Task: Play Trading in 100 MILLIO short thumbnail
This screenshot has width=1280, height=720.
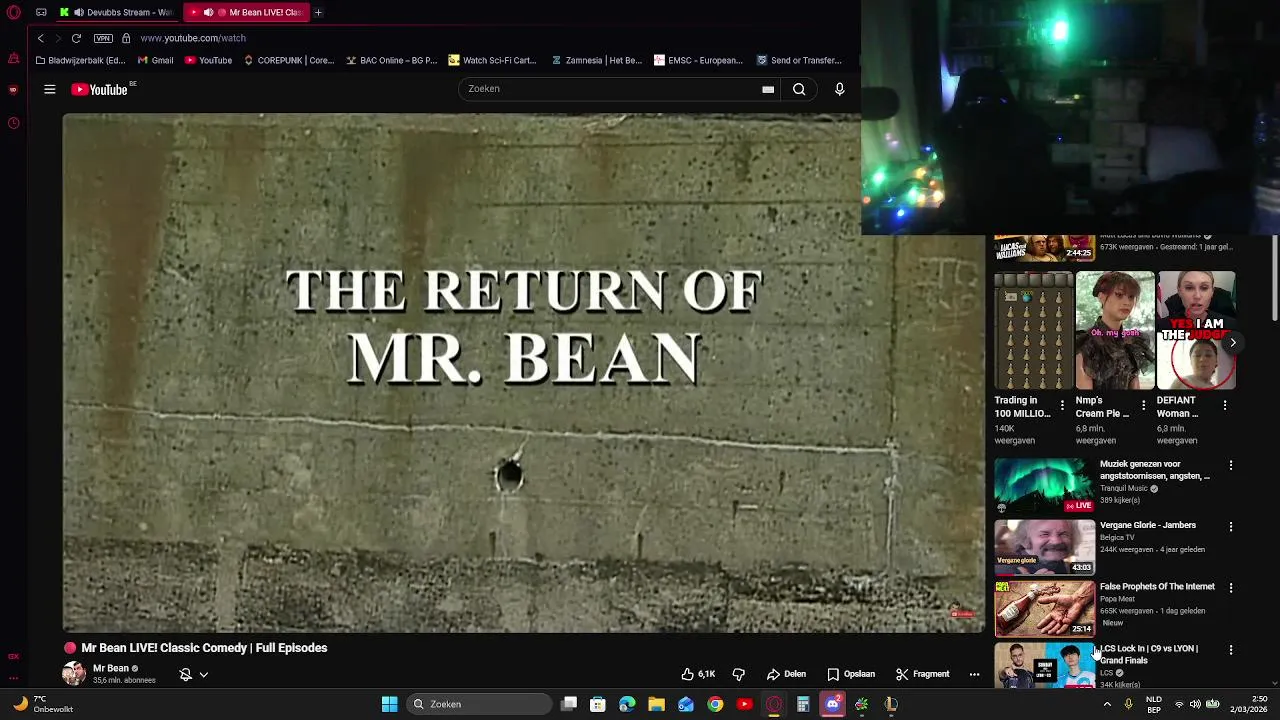Action: pyautogui.click(x=1034, y=330)
